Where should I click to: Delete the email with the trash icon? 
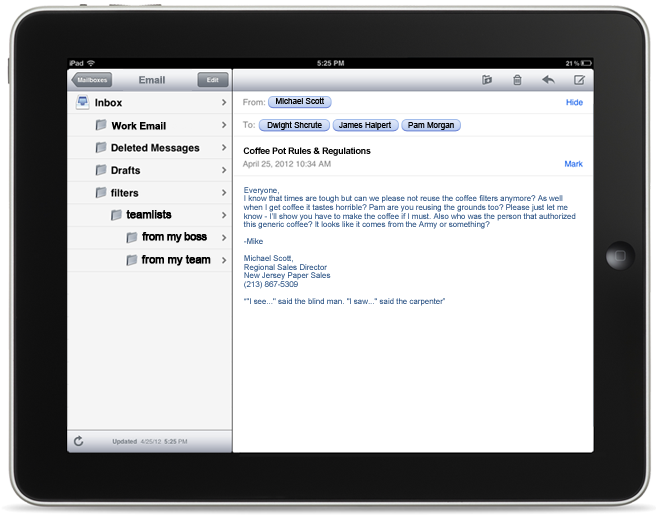[517, 79]
